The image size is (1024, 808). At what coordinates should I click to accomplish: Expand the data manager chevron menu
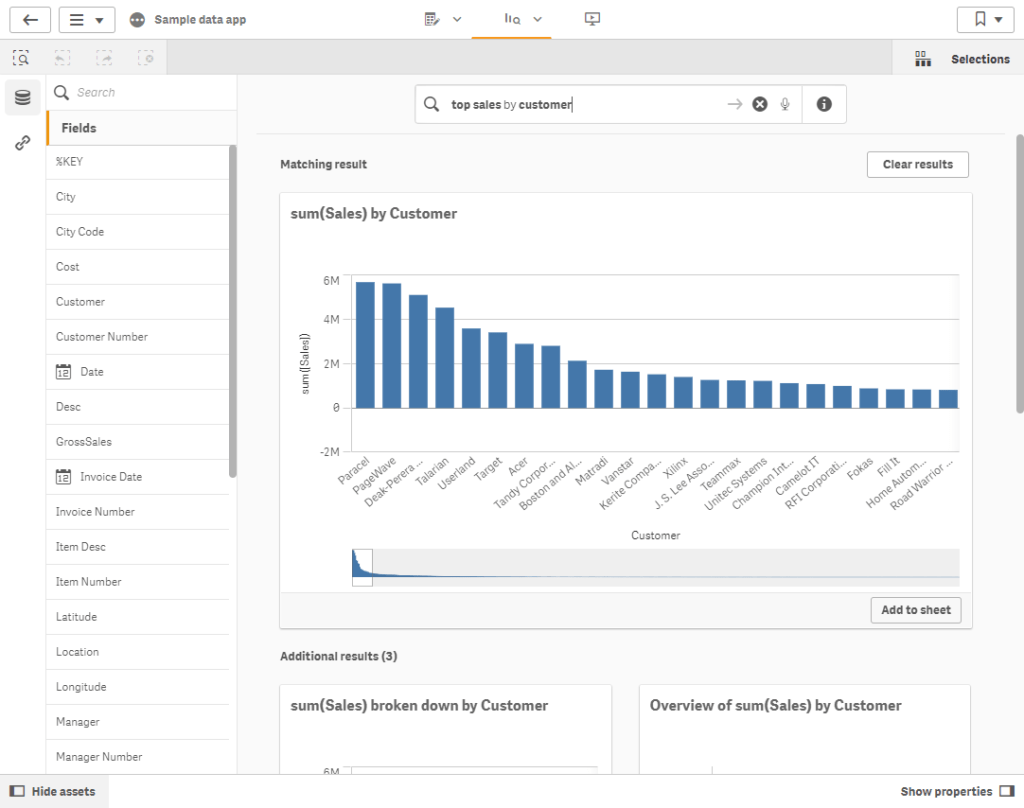click(457, 19)
